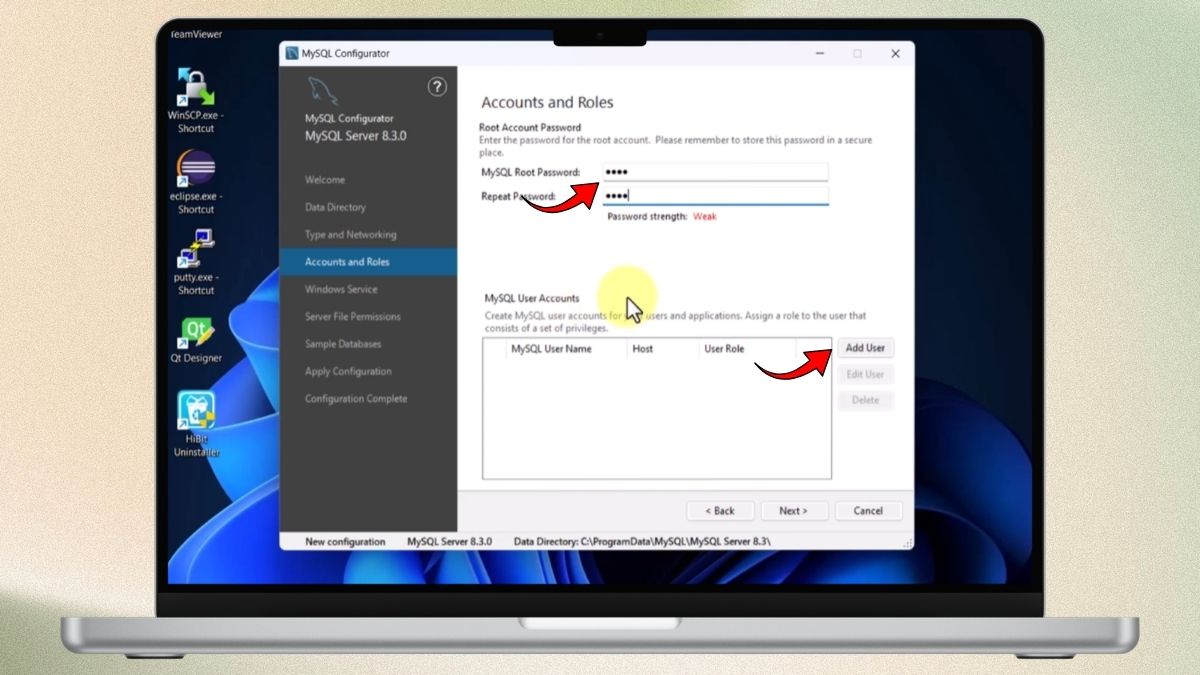Viewport: 1200px width, 675px height.
Task: Click the User Role column header
Action: [747, 349]
